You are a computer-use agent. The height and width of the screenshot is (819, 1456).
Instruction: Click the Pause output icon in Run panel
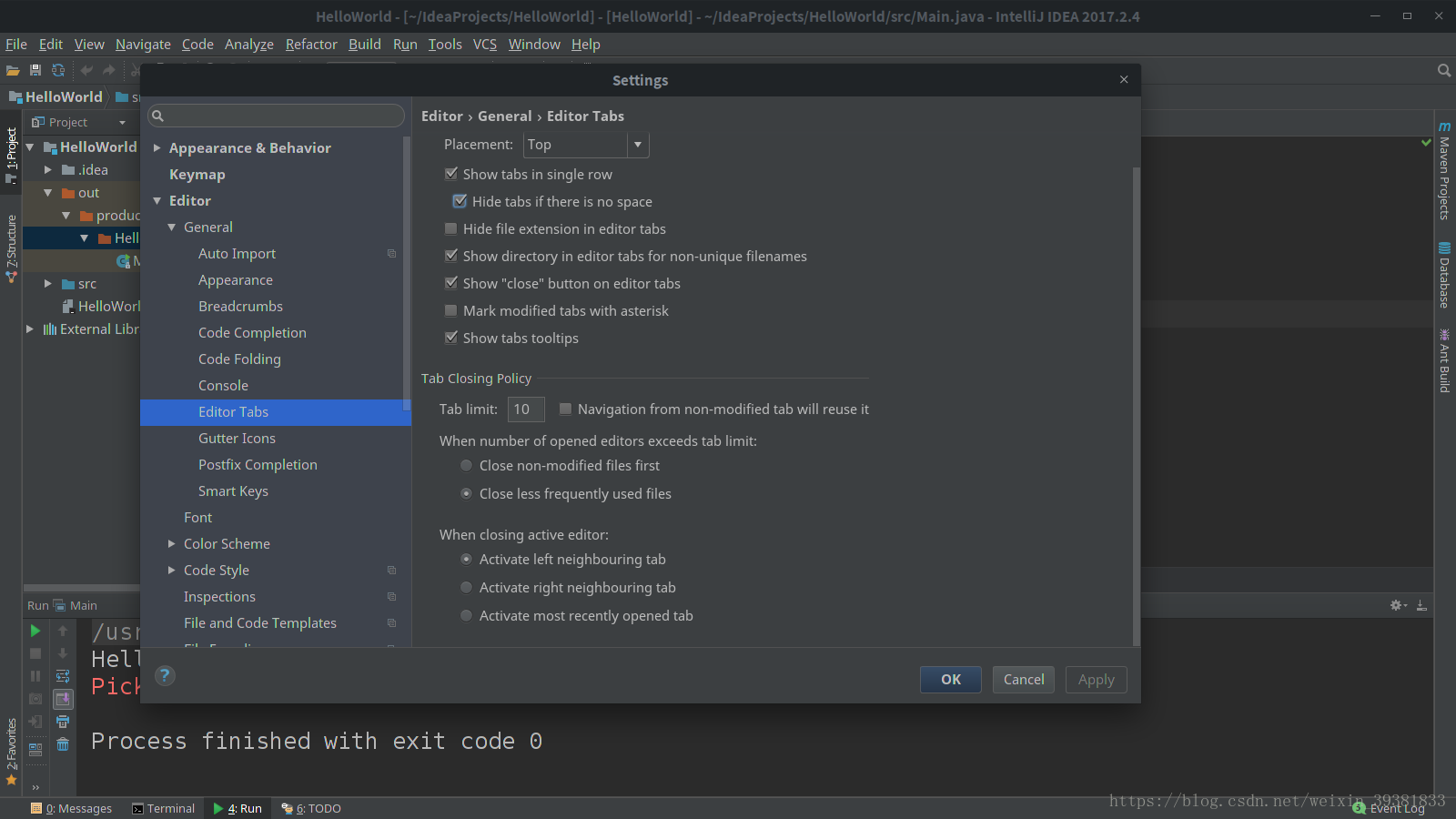[x=35, y=676]
